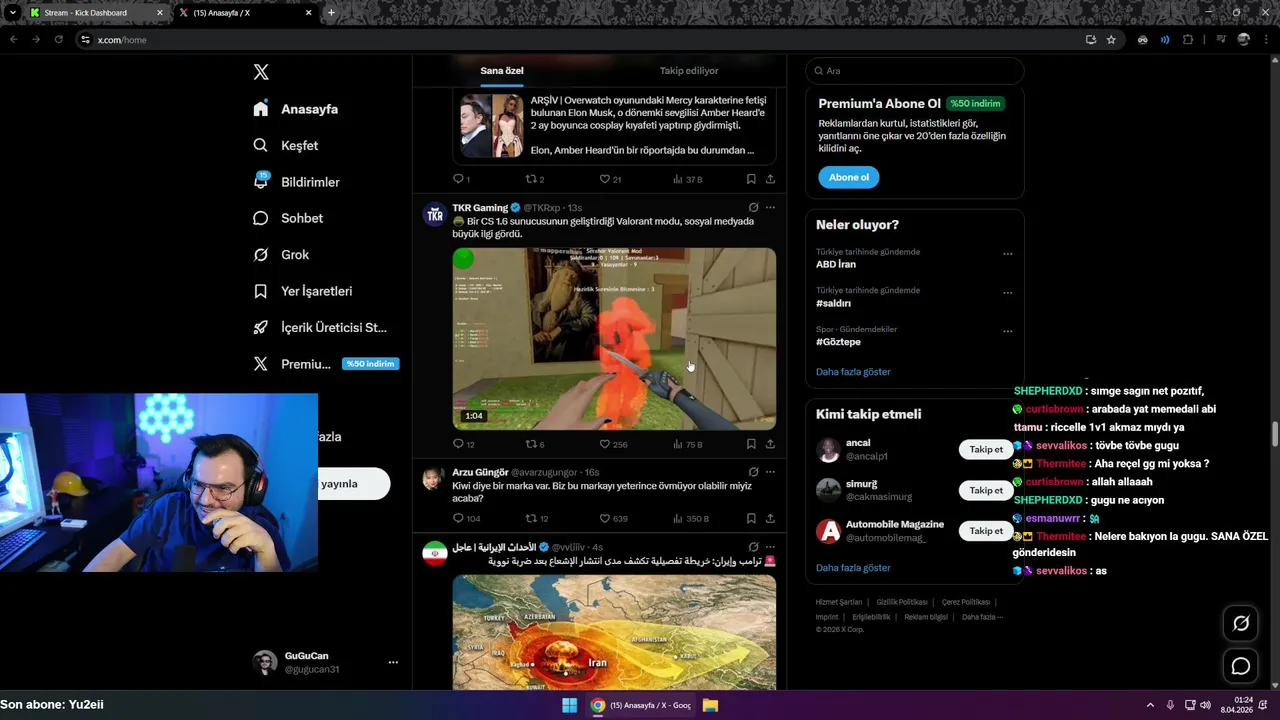Open Grok from the sidebar

click(x=281, y=254)
